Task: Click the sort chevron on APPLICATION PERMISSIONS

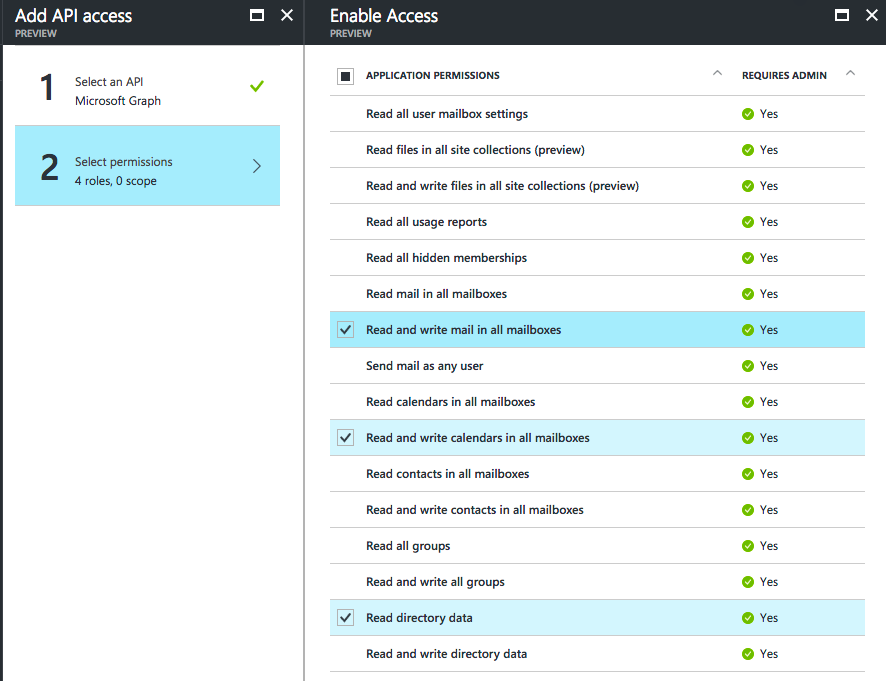Action: tap(717, 73)
